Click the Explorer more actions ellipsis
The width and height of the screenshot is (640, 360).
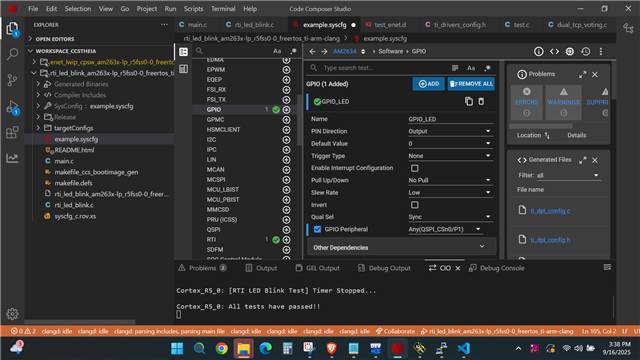click(x=164, y=25)
